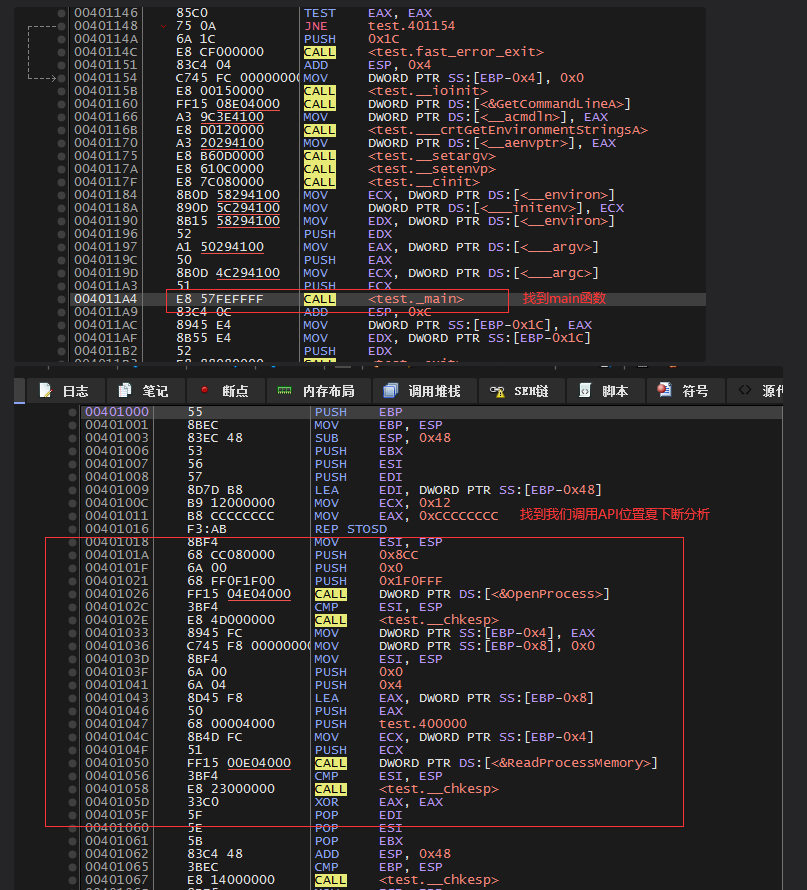Open the 调用堆栈 call stack tab
Viewport: 807px width, 890px height.
tap(423, 391)
